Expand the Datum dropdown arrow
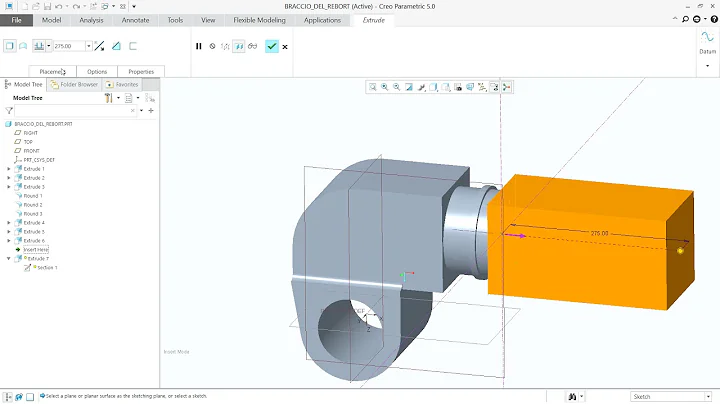720x404 pixels. [x=708, y=66]
